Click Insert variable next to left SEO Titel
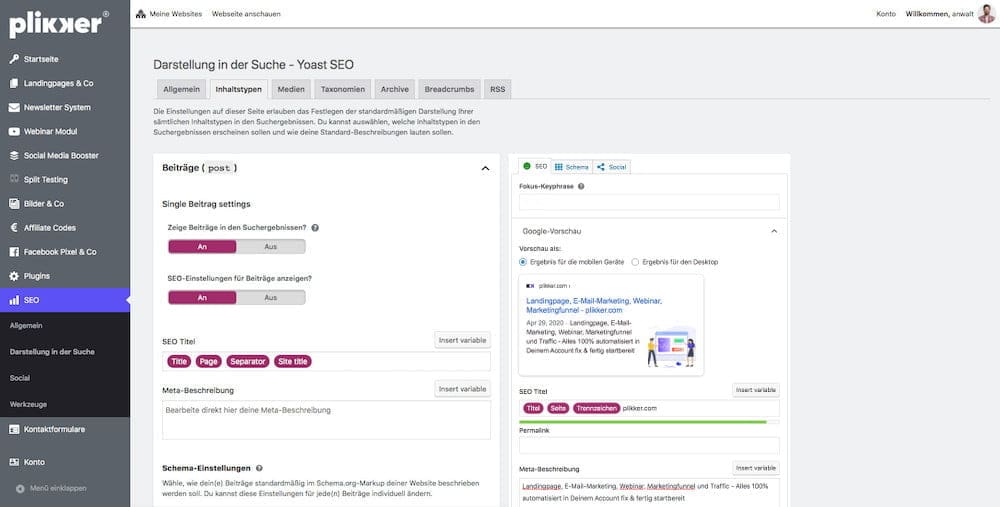Viewport: 1000px width, 507px height. [462, 341]
